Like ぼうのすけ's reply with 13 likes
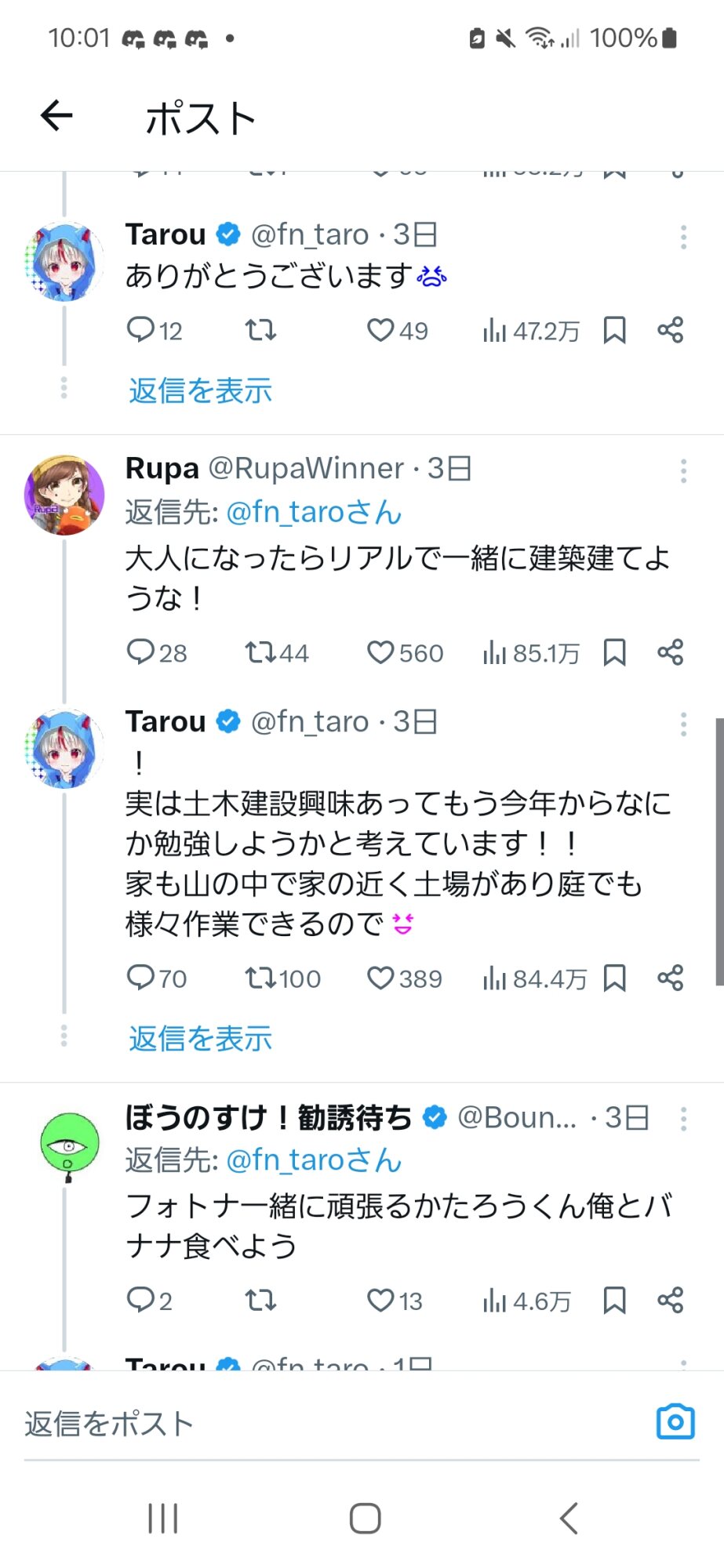724x1568 pixels. coord(381,1301)
